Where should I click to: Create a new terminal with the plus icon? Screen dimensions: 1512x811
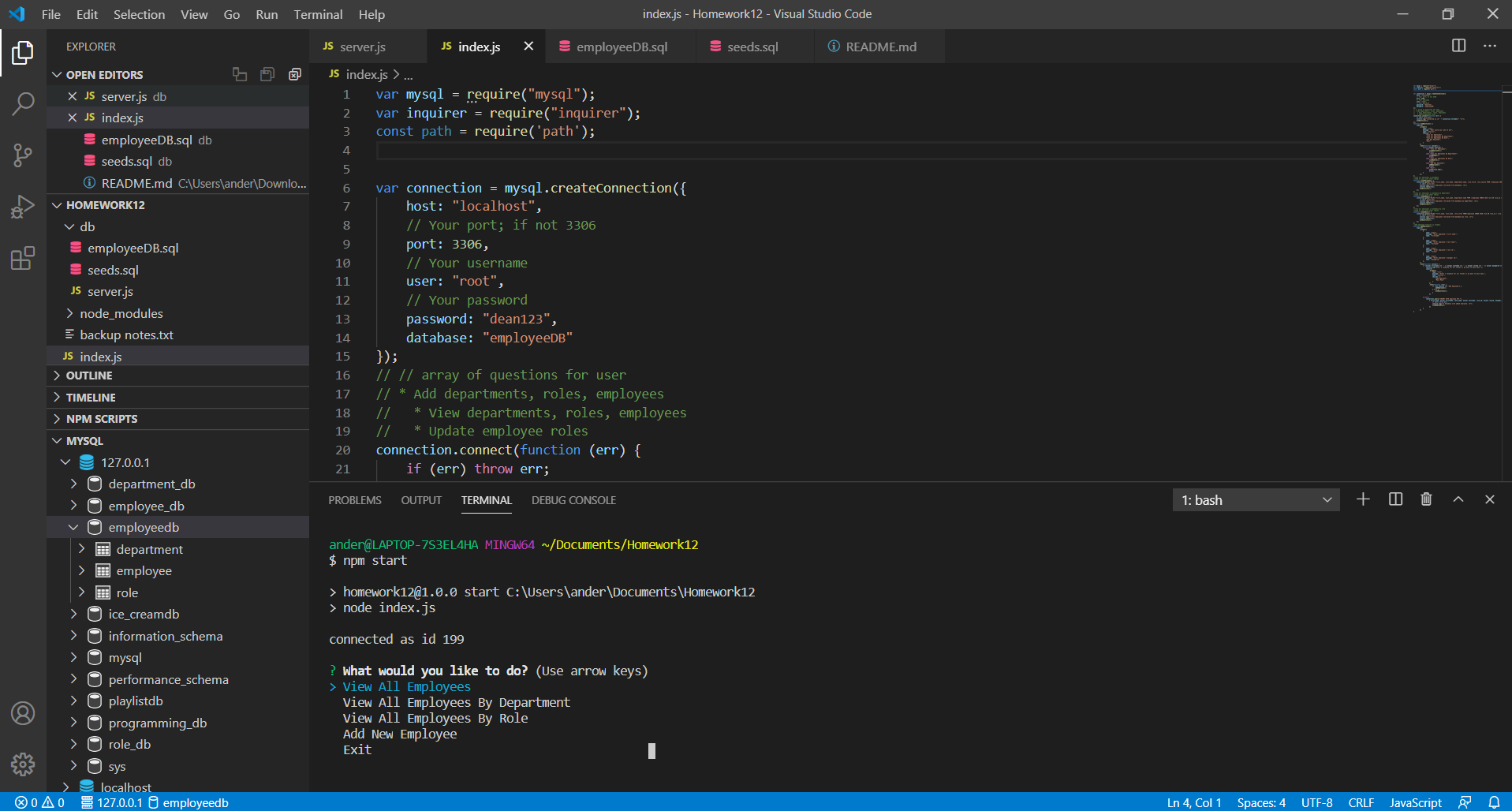point(1364,499)
